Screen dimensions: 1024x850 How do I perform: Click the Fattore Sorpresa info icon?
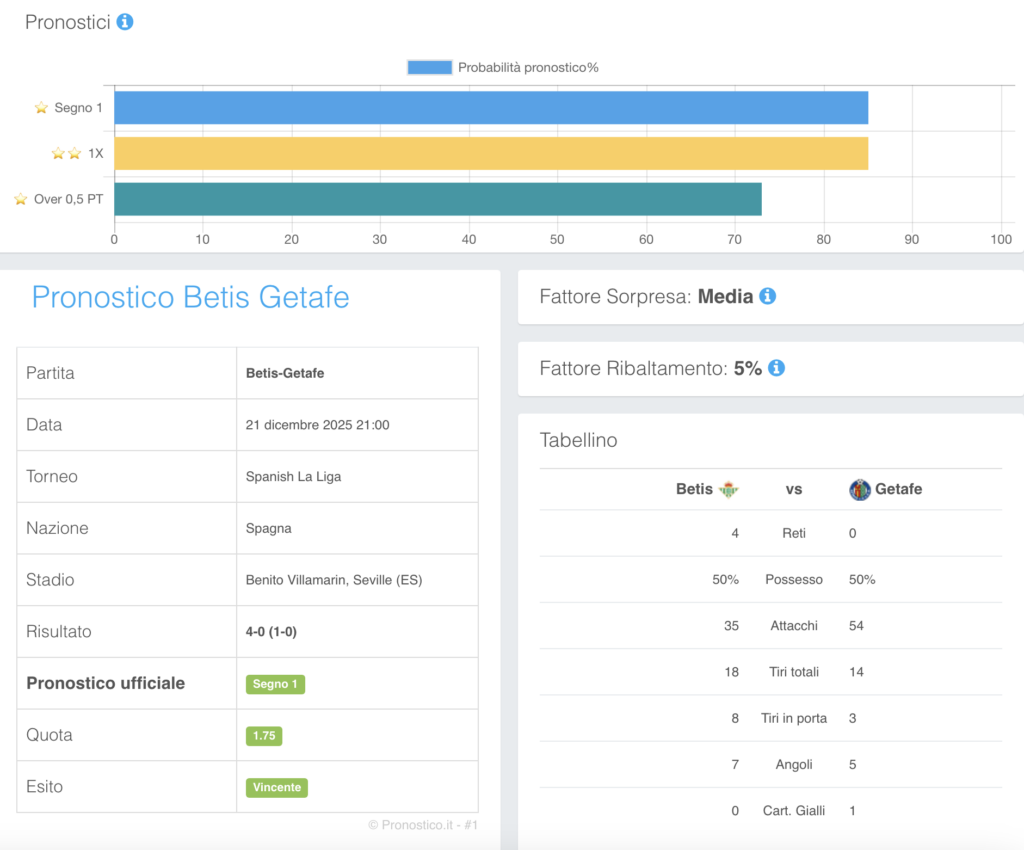[767, 296]
